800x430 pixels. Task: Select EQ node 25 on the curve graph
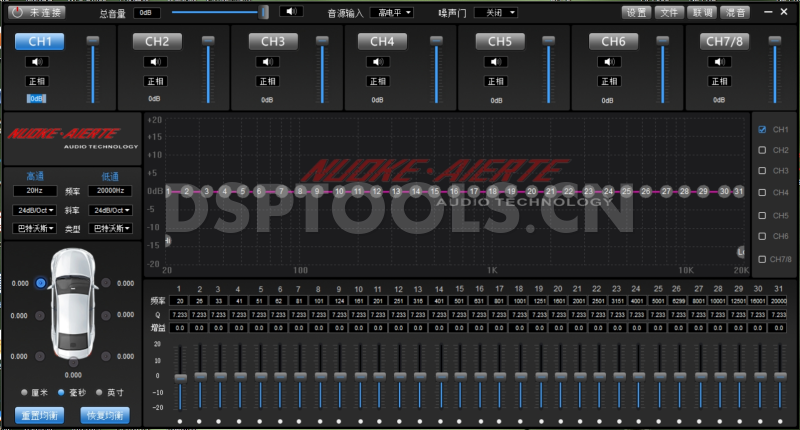tap(627, 191)
